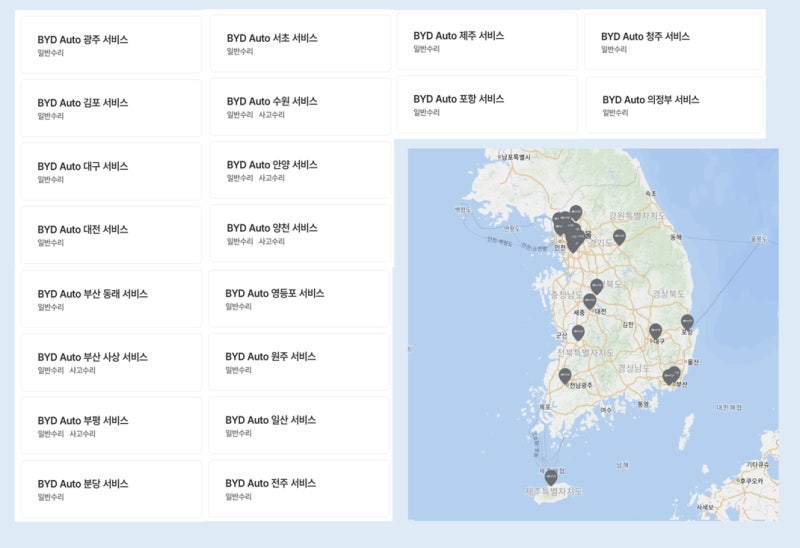Select the 청주 map pin in 충청북도

[597, 286]
